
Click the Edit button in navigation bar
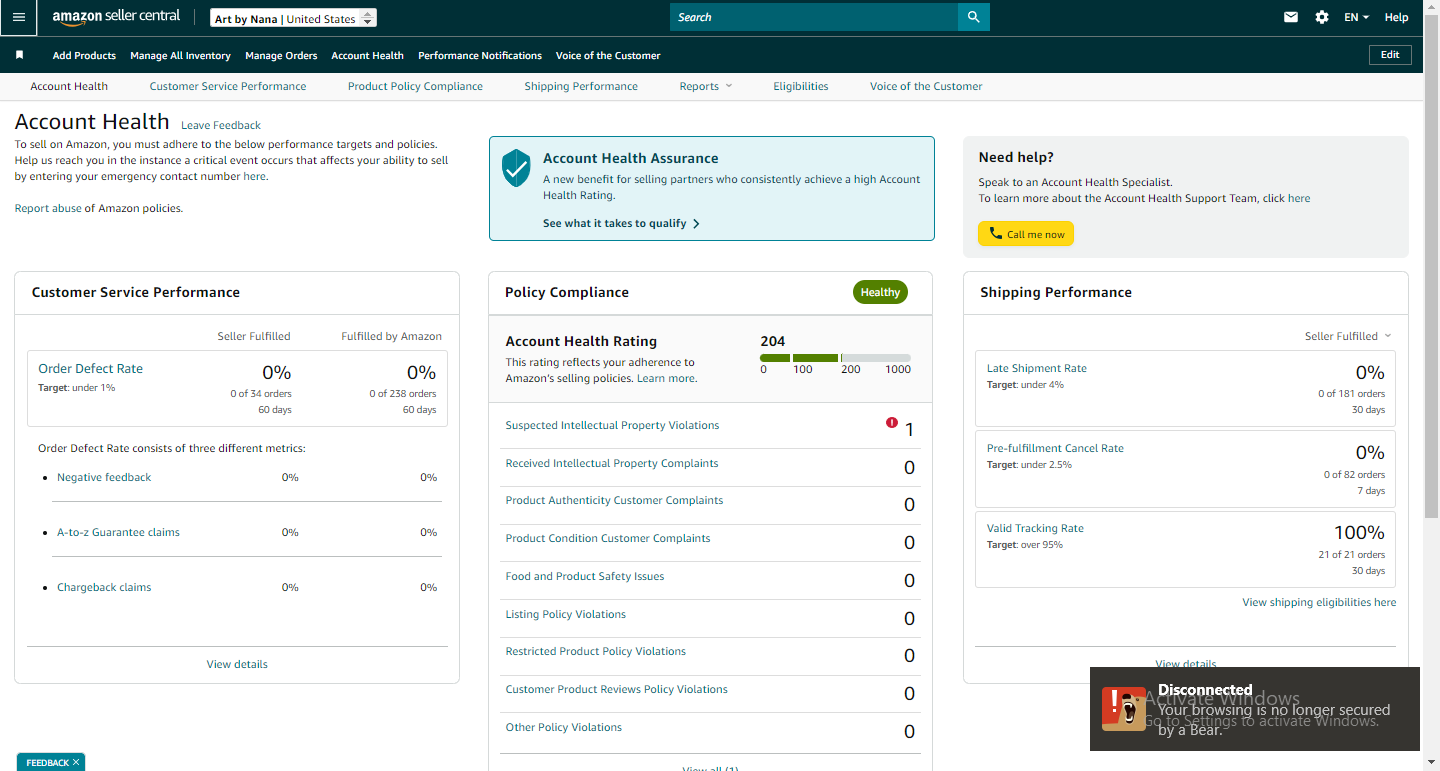coord(1390,55)
